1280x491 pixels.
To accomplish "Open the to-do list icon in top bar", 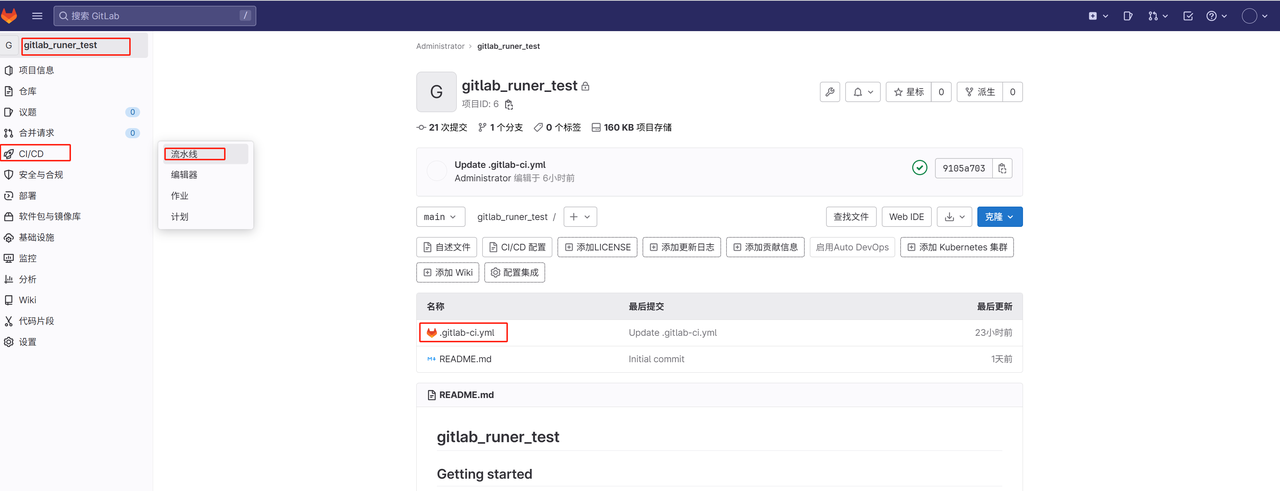I will tap(1188, 16).
